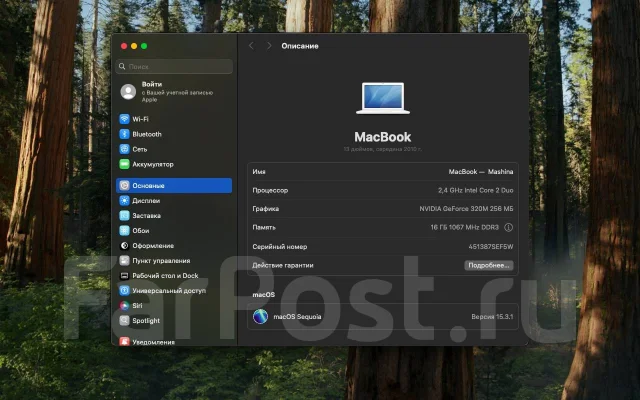This screenshot has width=640, height=400.
Task: Click the macOS Sequoia logo icon
Action: pyautogui.click(x=260, y=316)
